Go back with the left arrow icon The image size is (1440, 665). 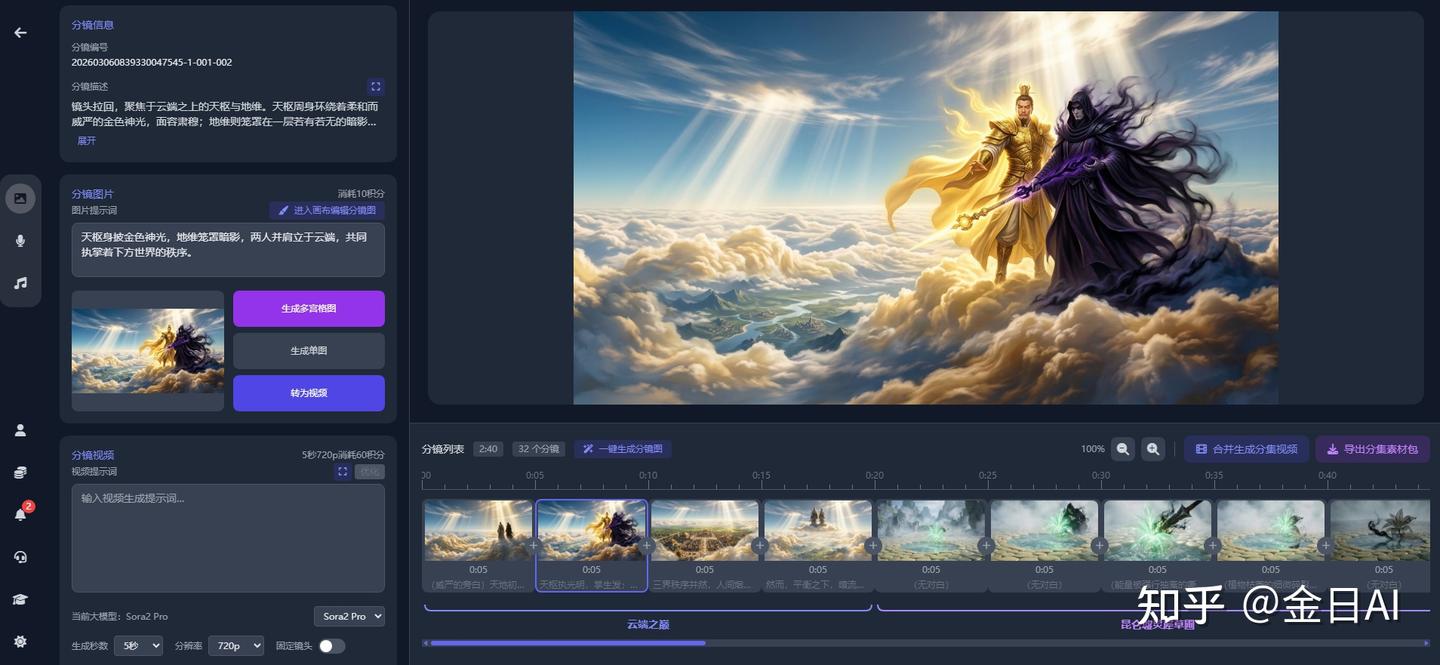click(20, 32)
